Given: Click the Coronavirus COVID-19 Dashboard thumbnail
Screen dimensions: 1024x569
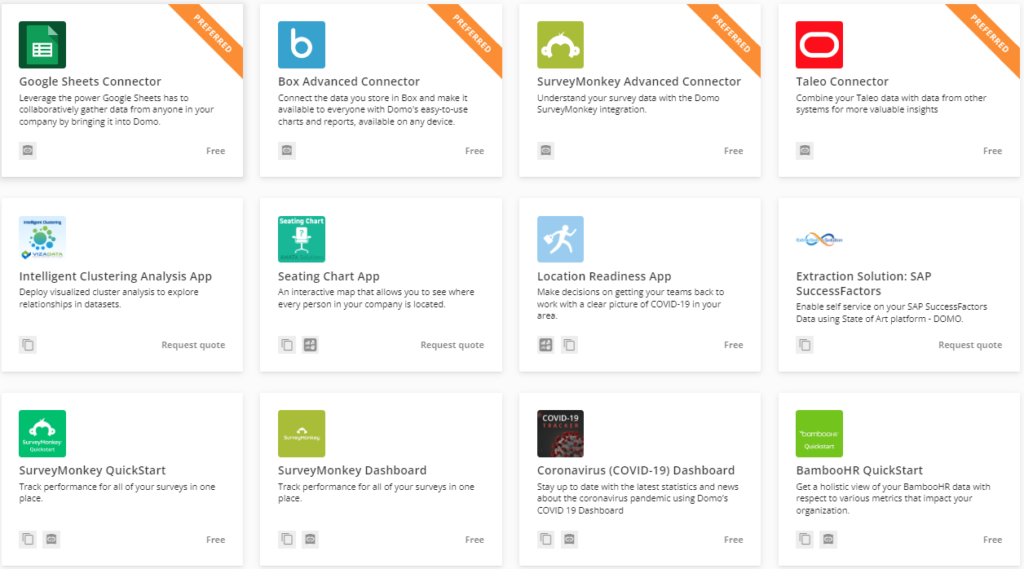Looking at the screenshot, I should pos(560,434).
